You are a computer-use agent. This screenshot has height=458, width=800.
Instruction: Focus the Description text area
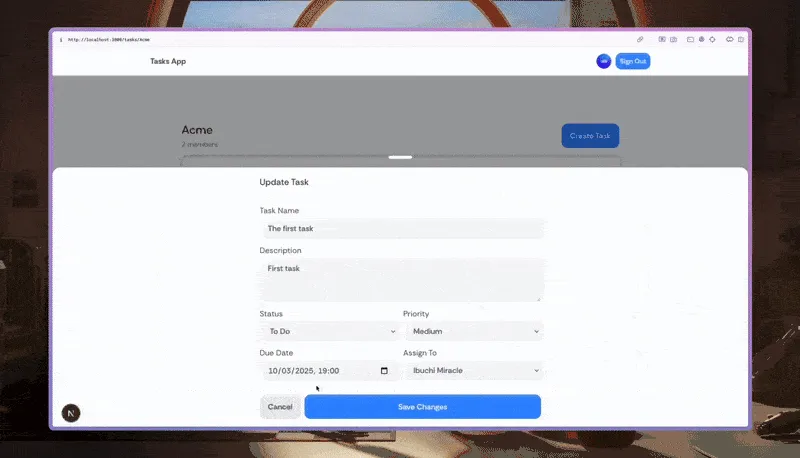click(x=400, y=279)
